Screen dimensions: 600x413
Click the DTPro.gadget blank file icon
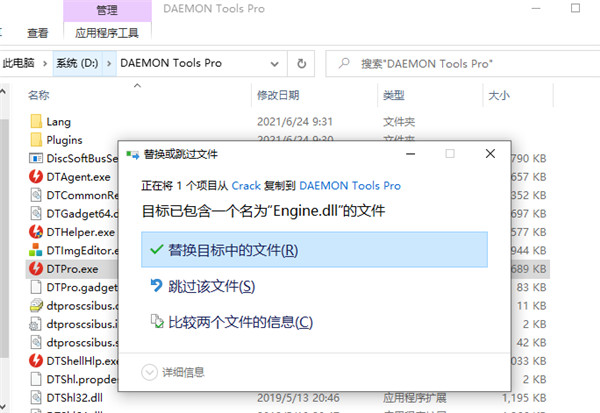[x=36, y=287]
